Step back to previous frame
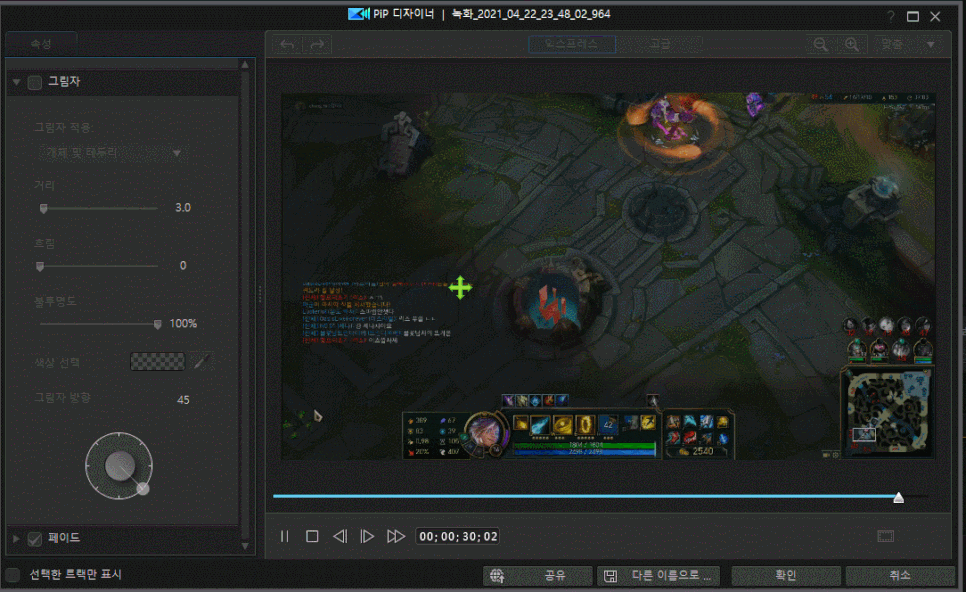 tap(340, 537)
